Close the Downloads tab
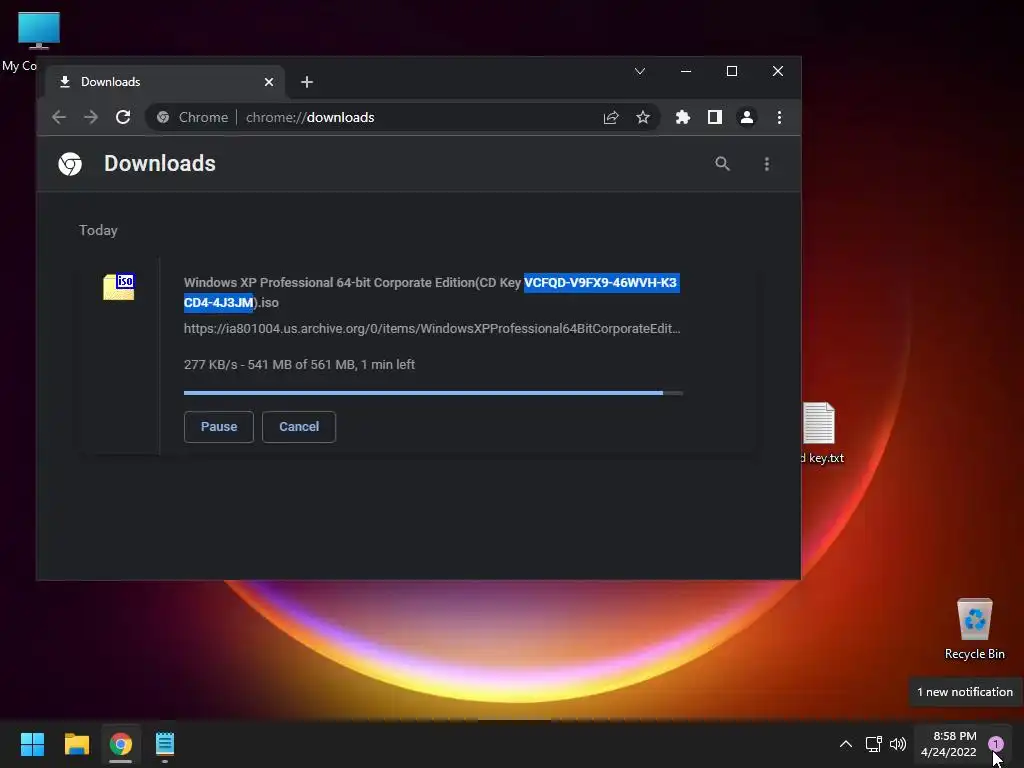 (x=269, y=82)
